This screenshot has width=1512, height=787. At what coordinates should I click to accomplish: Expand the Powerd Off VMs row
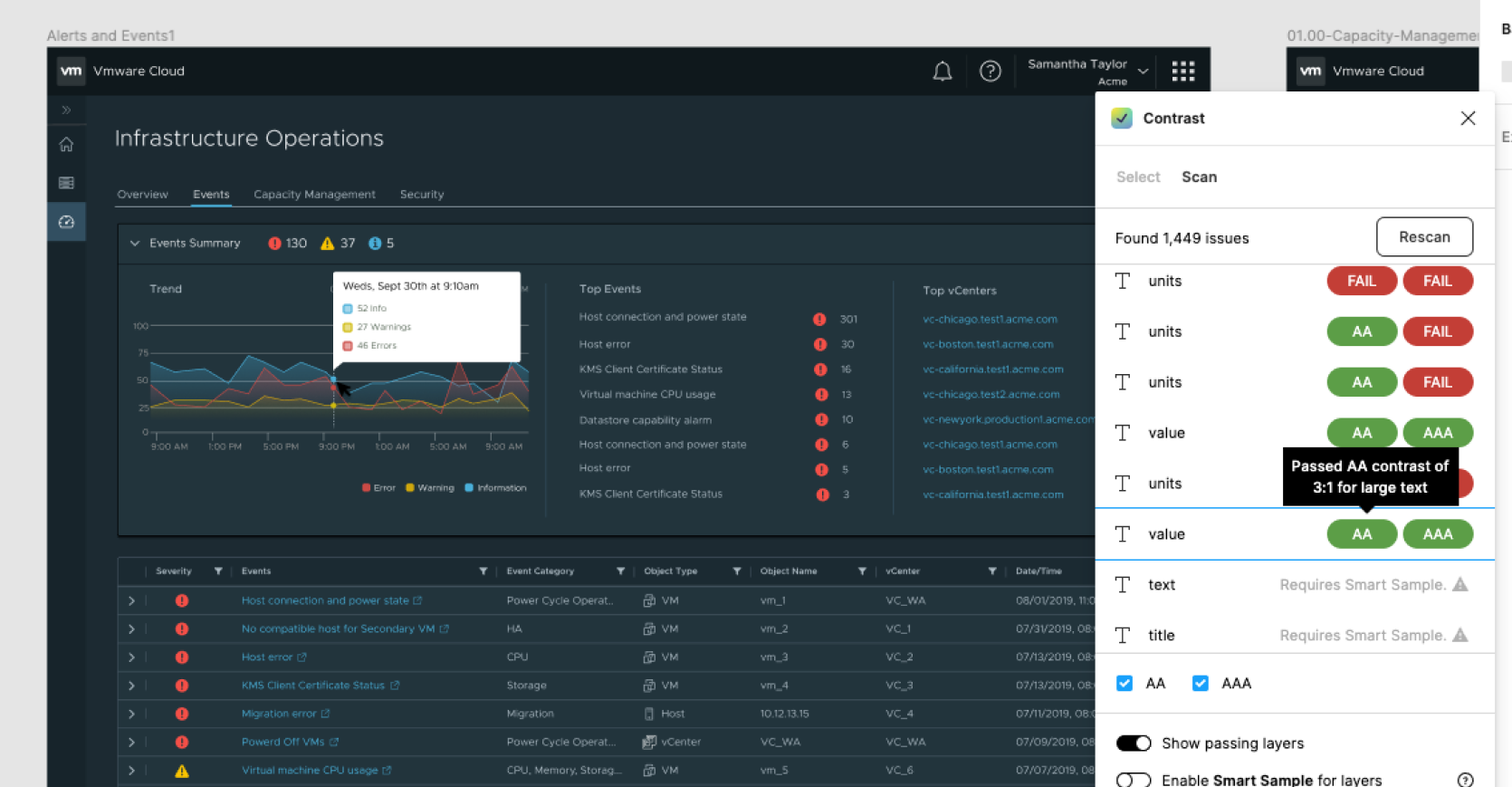pos(131,742)
